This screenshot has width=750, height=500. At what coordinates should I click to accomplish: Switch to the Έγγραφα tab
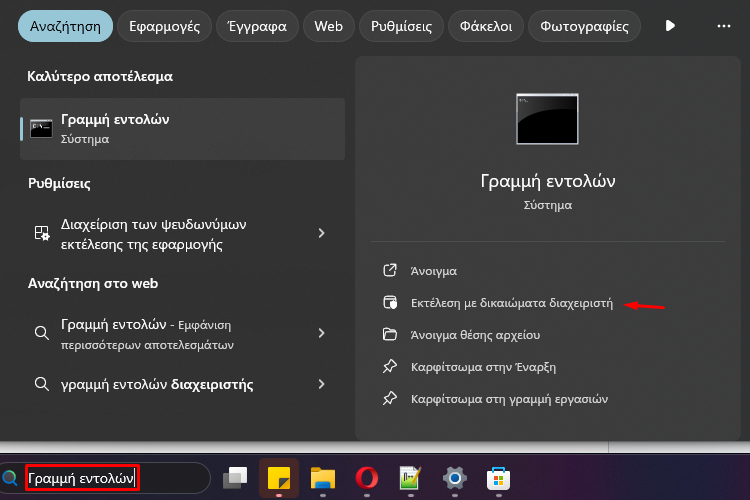tap(257, 26)
